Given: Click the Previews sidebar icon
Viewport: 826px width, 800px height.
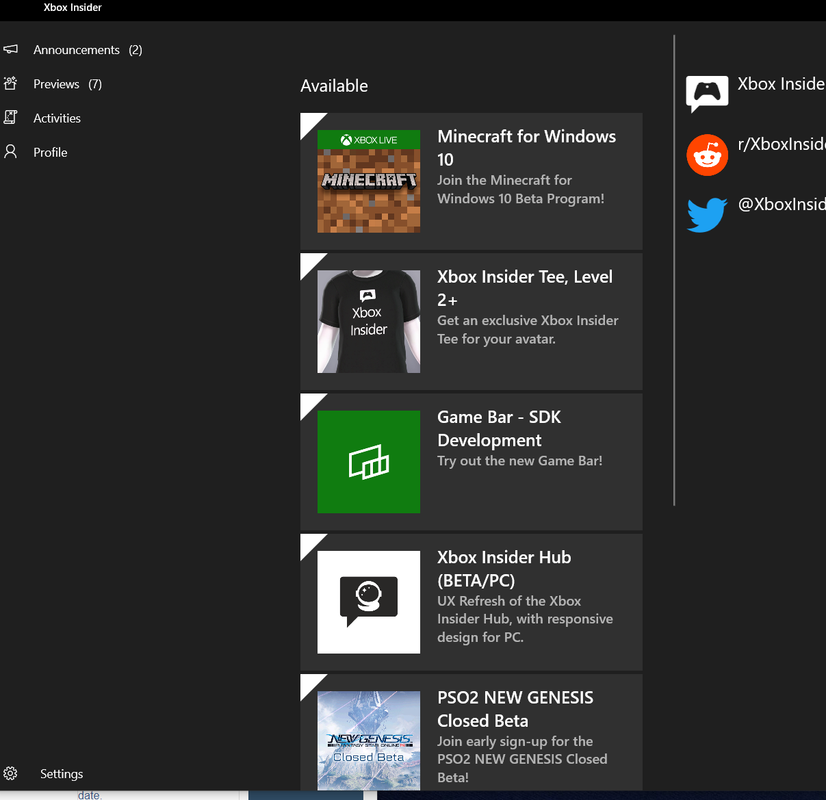Looking at the screenshot, I should point(11,83).
